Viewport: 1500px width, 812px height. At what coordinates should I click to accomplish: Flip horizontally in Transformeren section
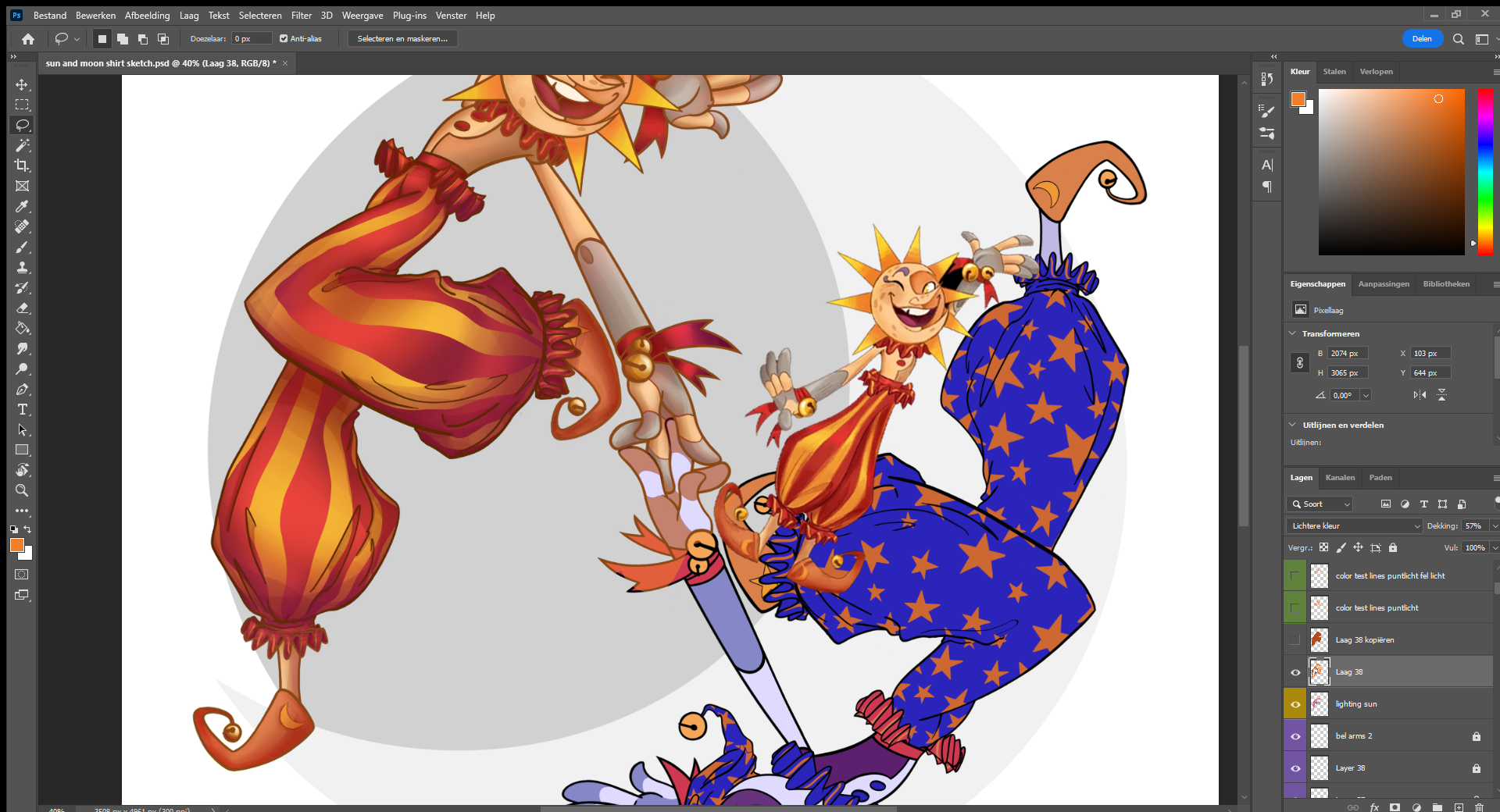1420,395
